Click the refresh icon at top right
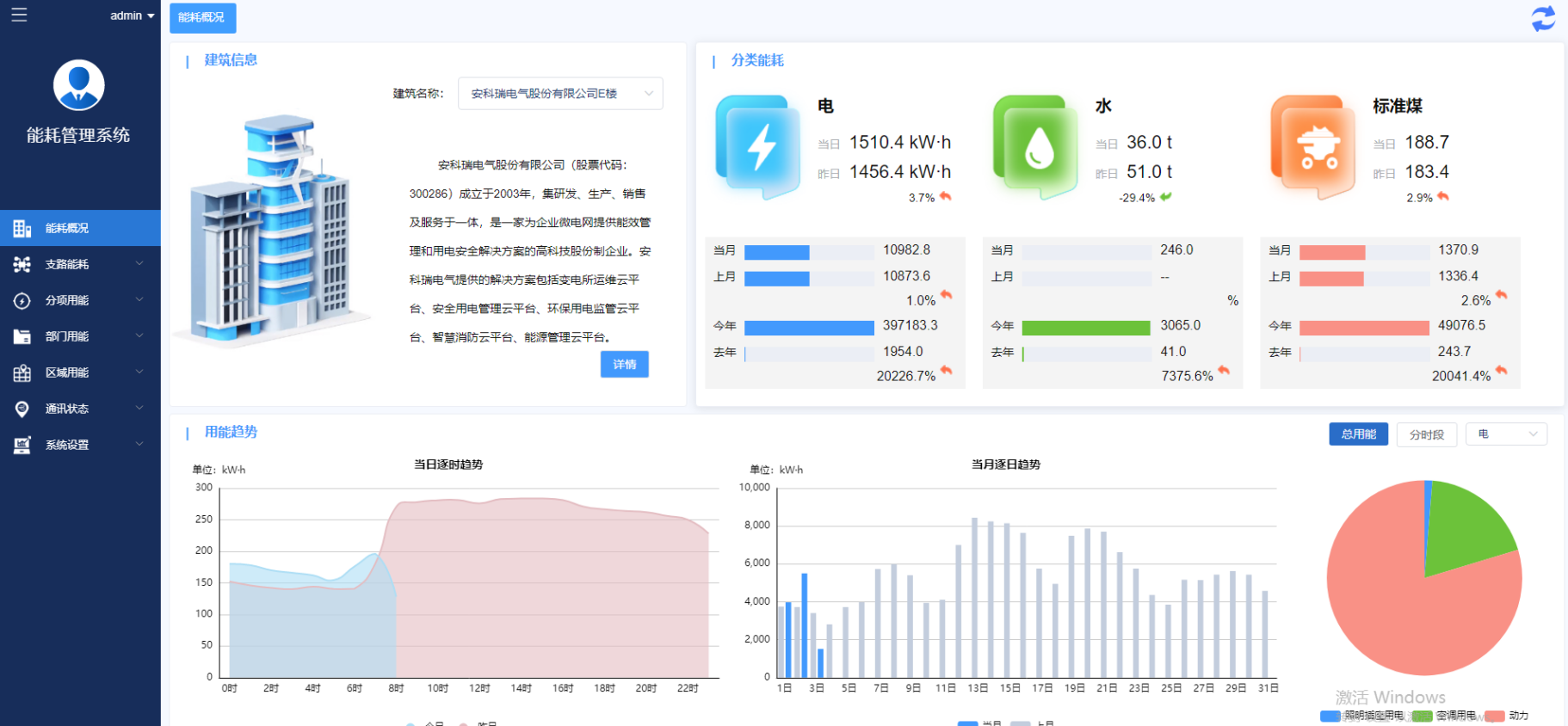Image resolution: width=1568 pixels, height=726 pixels. coord(1544,18)
